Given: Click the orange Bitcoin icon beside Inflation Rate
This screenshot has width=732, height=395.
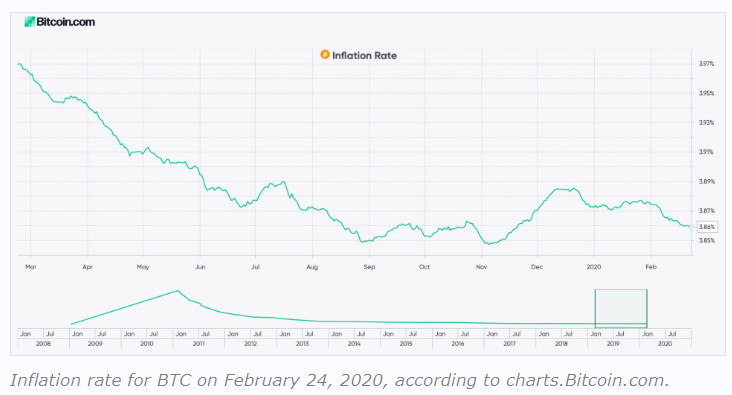Looking at the screenshot, I should click(x=325, y=55).
